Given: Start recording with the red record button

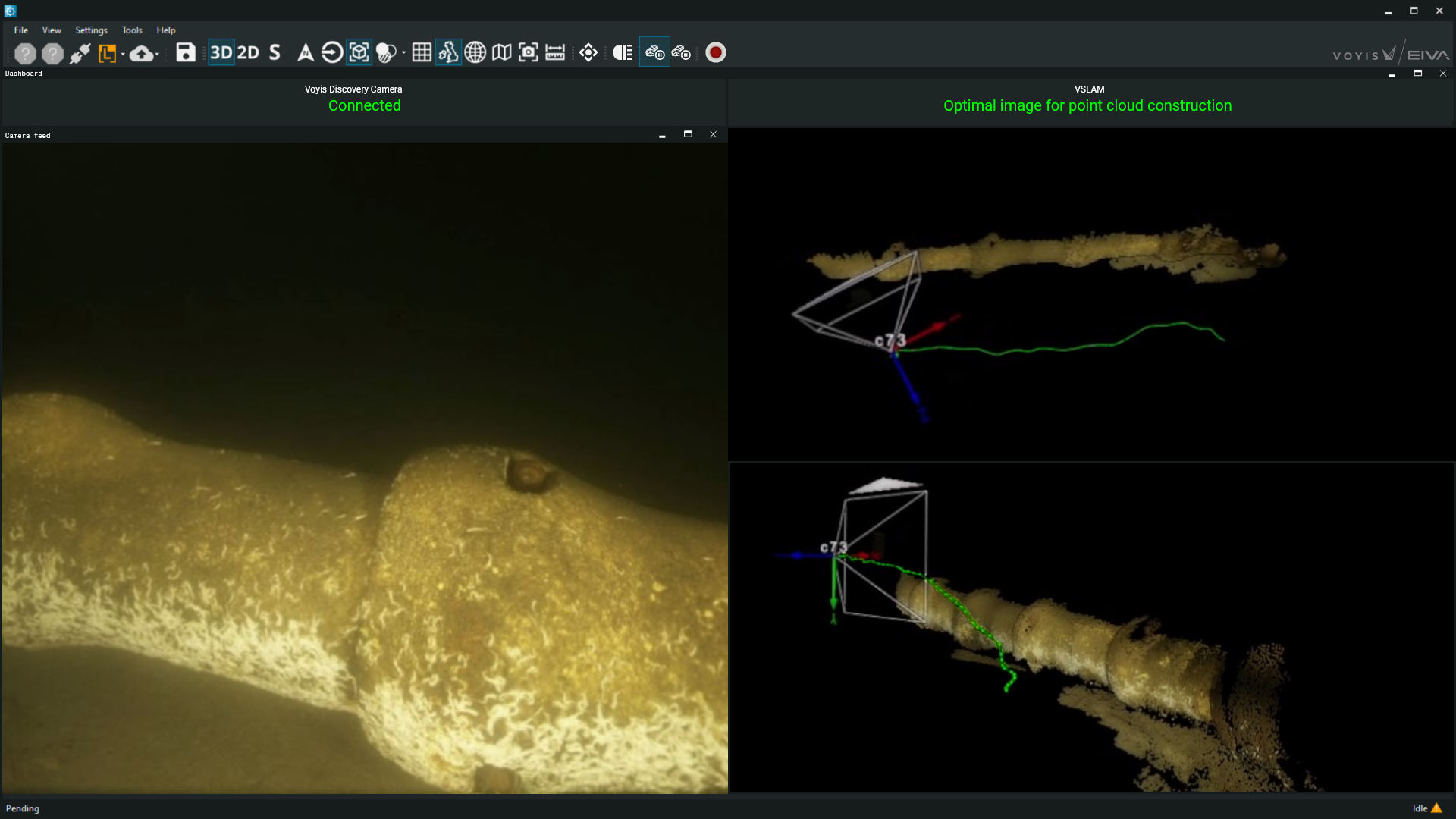Looking at the screenshot, I should pos(715,52).
